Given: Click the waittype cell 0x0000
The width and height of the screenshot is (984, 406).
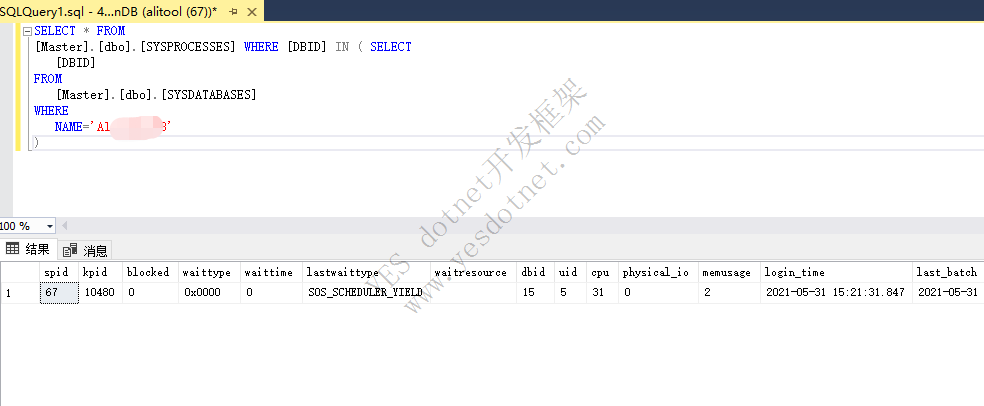Looking at the screenshot, I should (x=209, y=292).
